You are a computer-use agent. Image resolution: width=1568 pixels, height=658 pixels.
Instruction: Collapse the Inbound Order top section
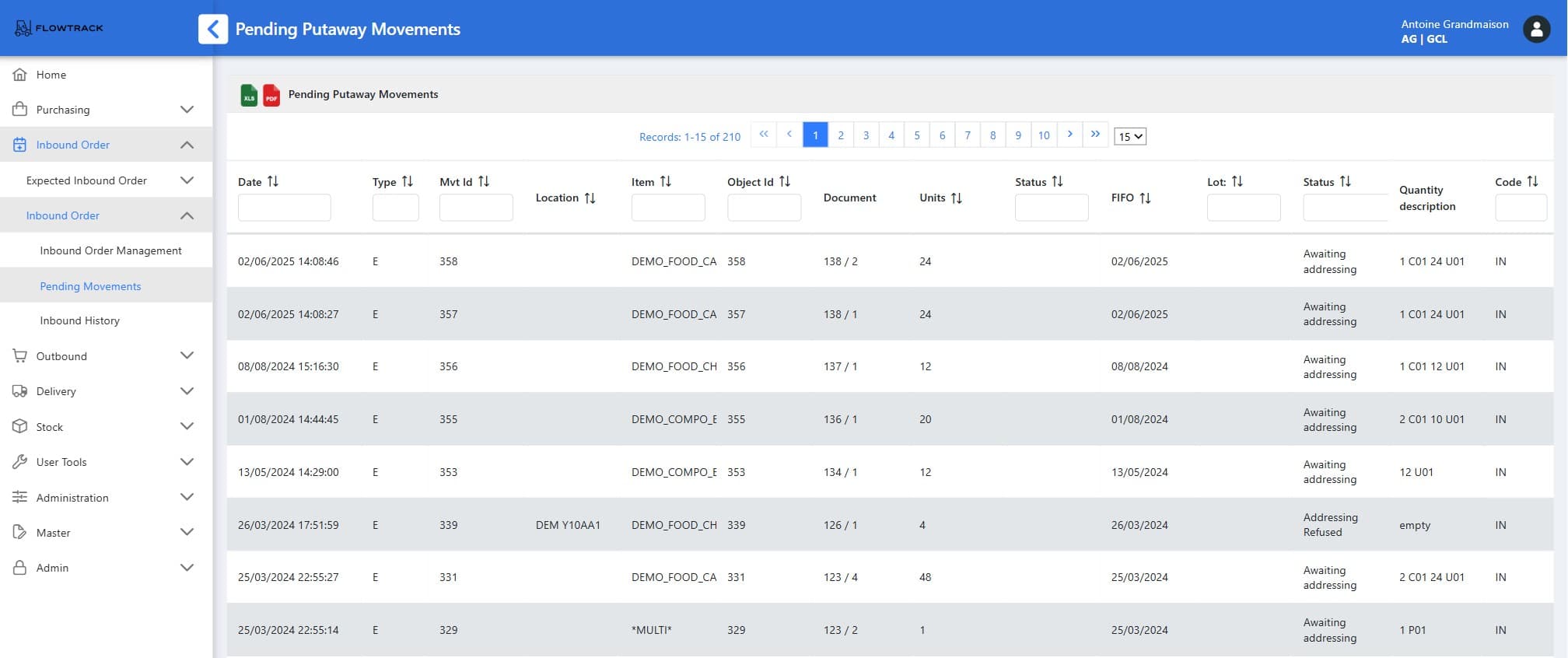(x=187, y=145)
